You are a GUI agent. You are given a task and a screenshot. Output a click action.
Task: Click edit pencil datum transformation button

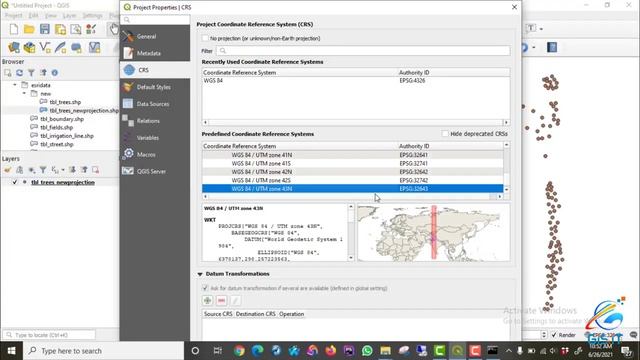pos(235,301)
